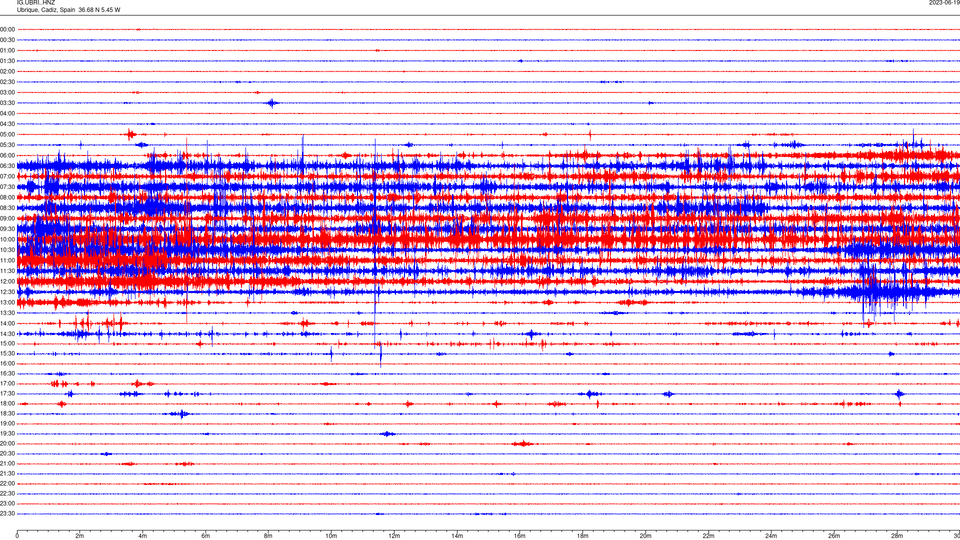Click the station code IG.UBRI..HNZ header
The width and height of the screenshot is (960, 540).
[36, 3]
